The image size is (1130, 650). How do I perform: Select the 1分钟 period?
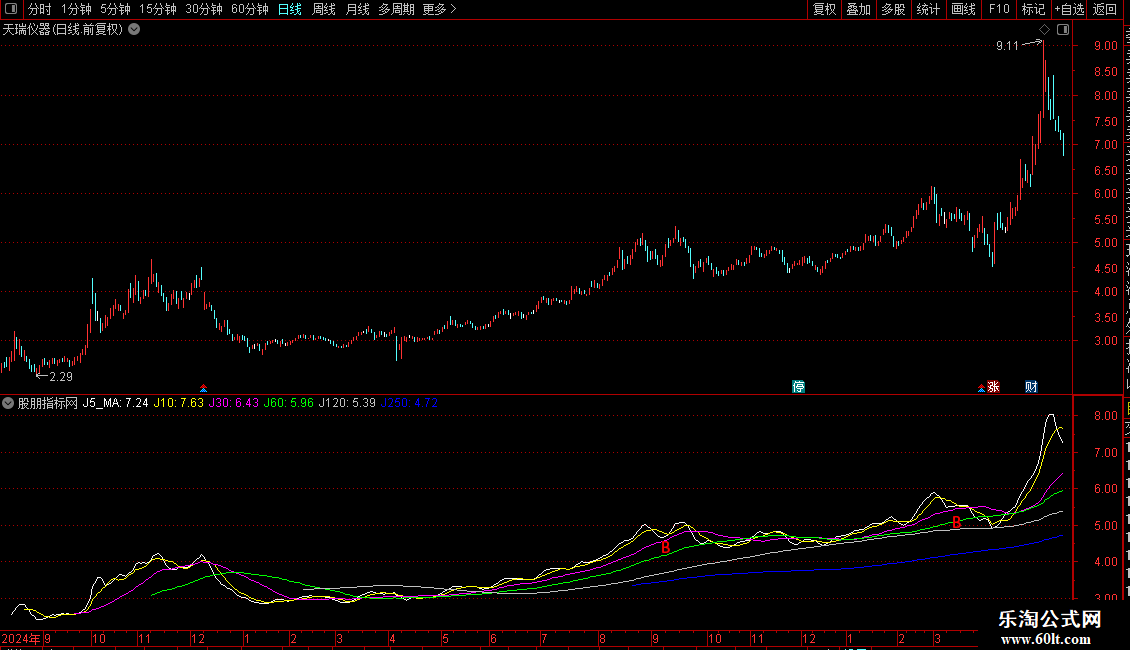tap(76, 9)
